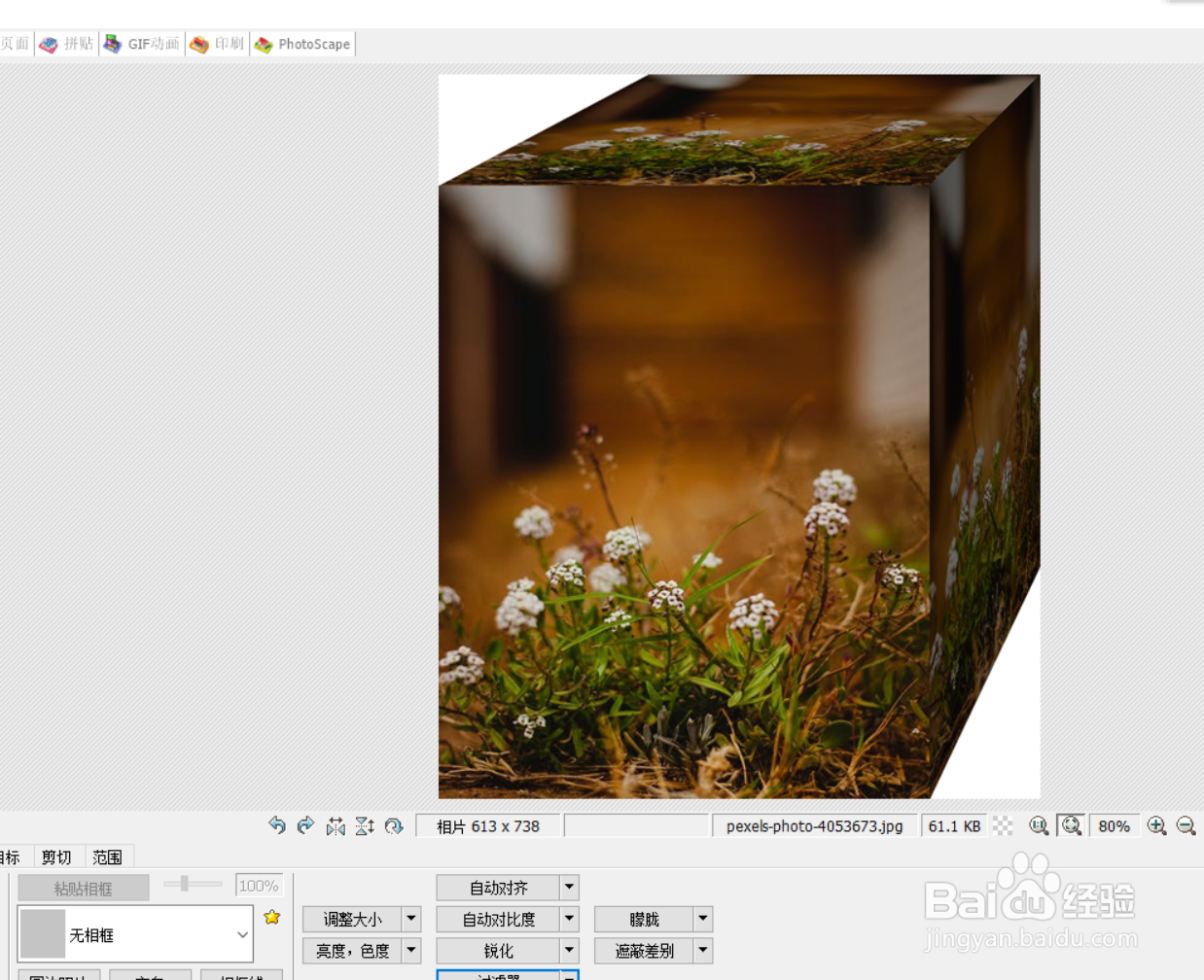Switch to the 剪切 tab
Viewport: 1204px width, 980px height.
[x=55, y=857]
